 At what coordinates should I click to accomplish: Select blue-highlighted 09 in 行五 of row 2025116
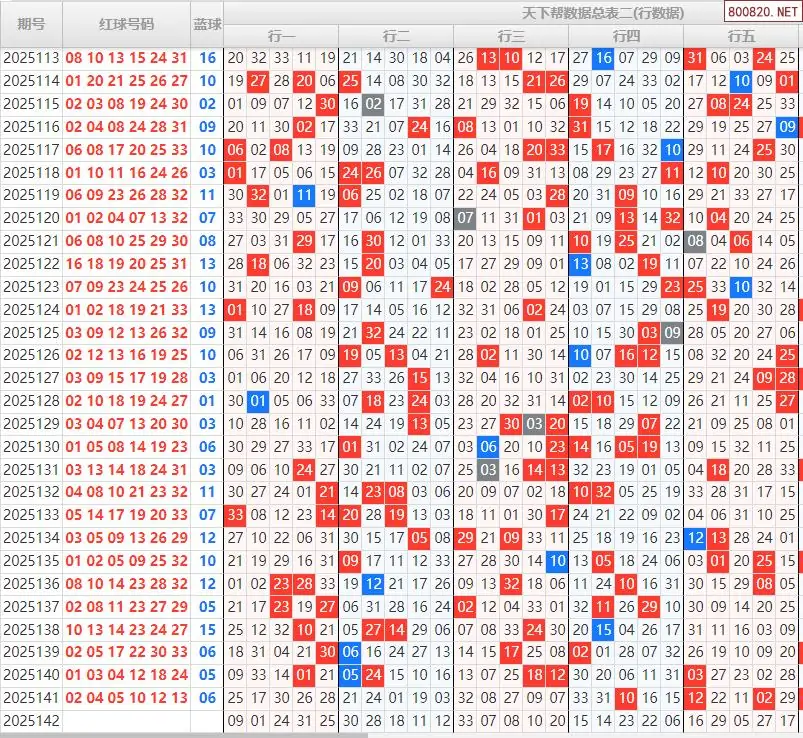787,126
